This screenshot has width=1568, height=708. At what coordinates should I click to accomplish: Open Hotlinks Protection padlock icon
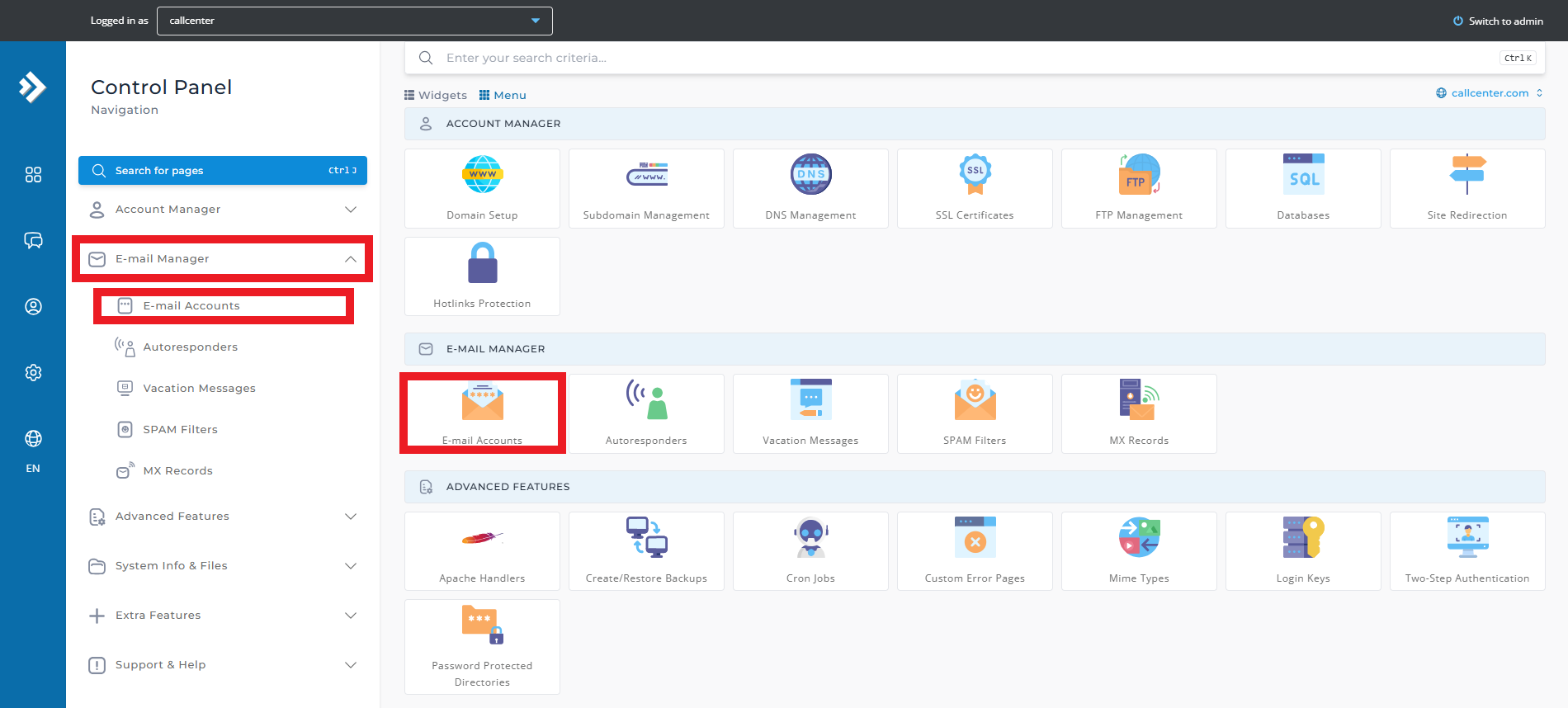coord(482,263)
